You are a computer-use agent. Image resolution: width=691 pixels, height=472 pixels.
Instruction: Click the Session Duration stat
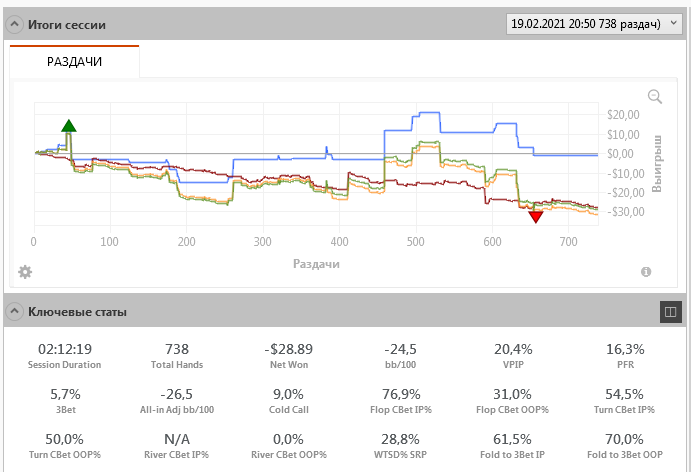pyautogui.click(x=65, y=356)
